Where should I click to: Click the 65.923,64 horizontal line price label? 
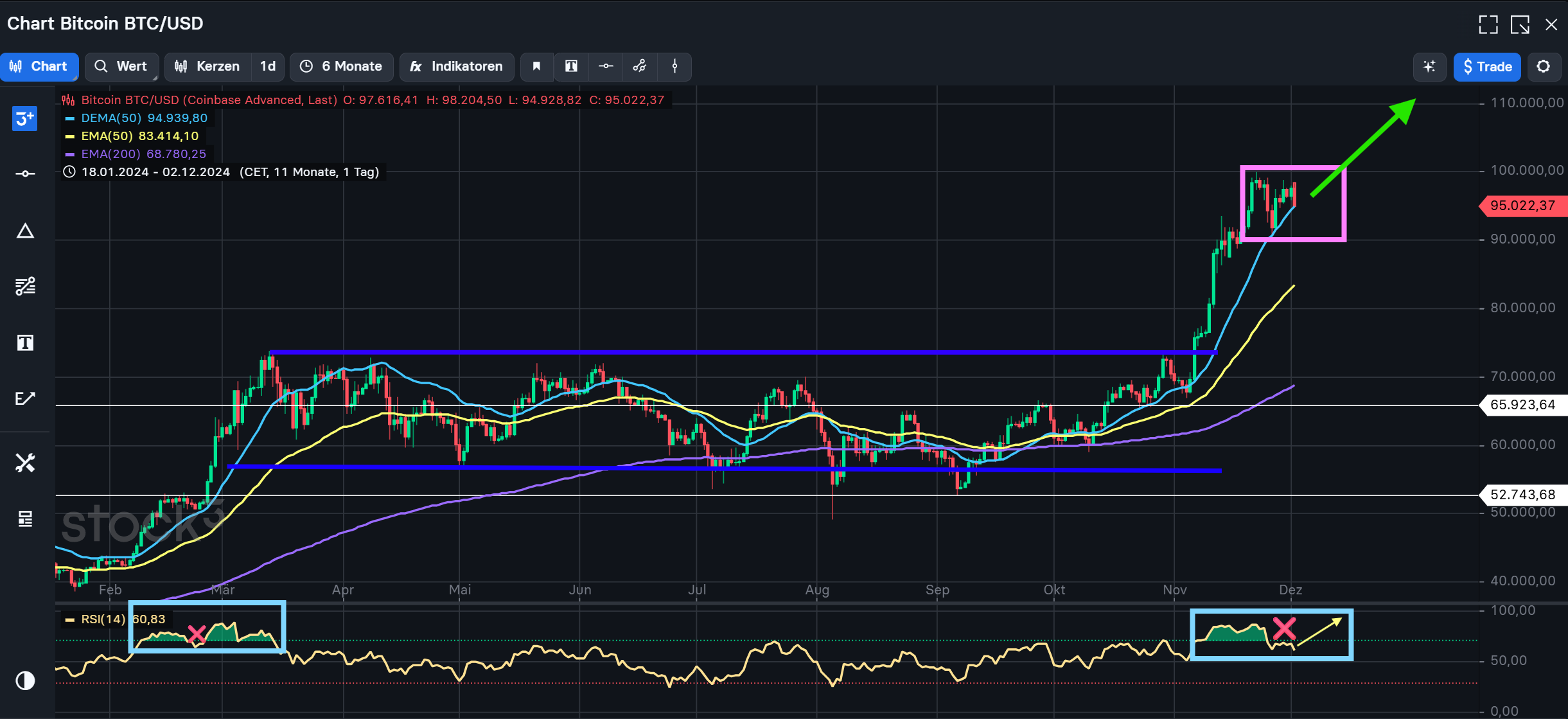point(1522,405)
